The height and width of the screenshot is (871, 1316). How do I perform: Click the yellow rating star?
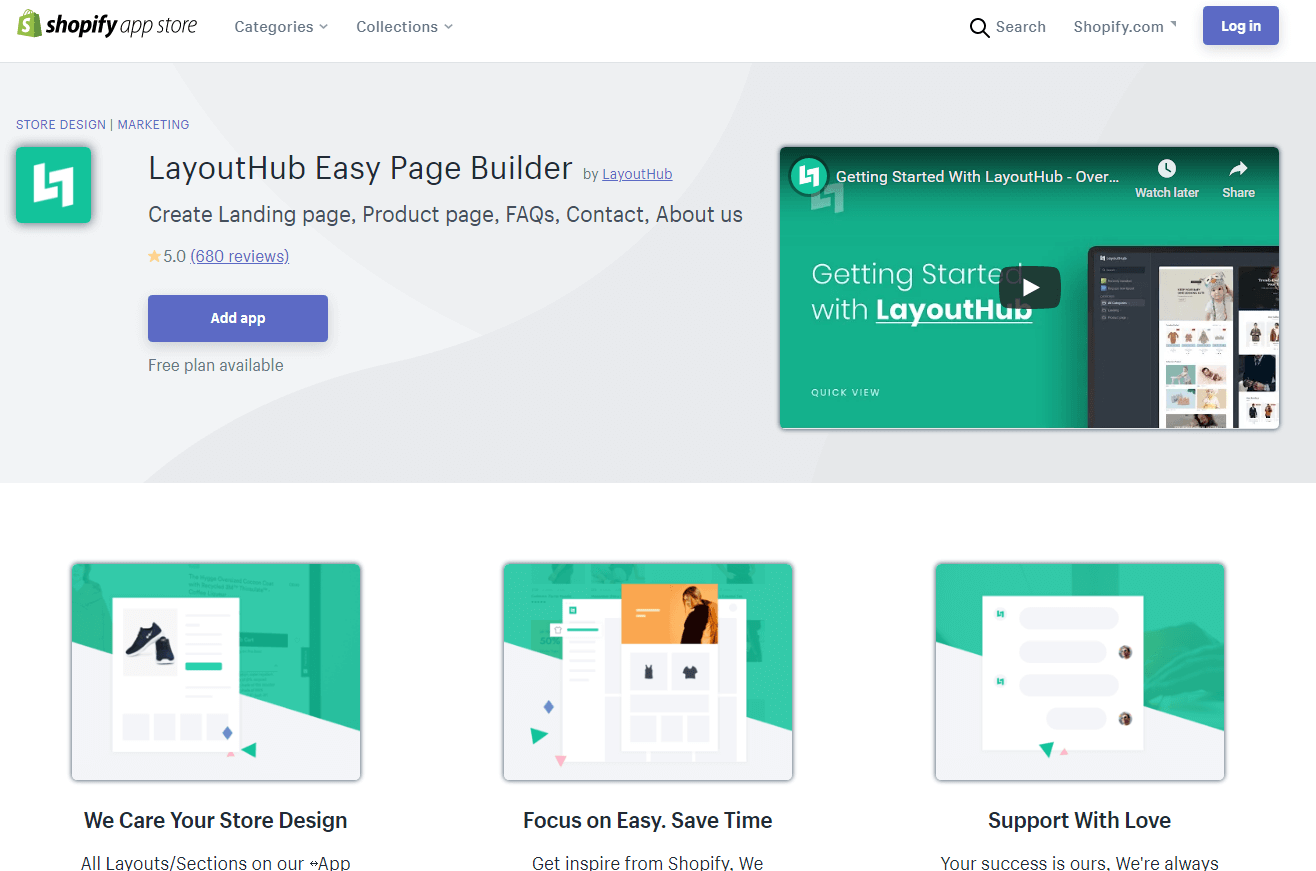pyautogui.click(x=155, y=256)
